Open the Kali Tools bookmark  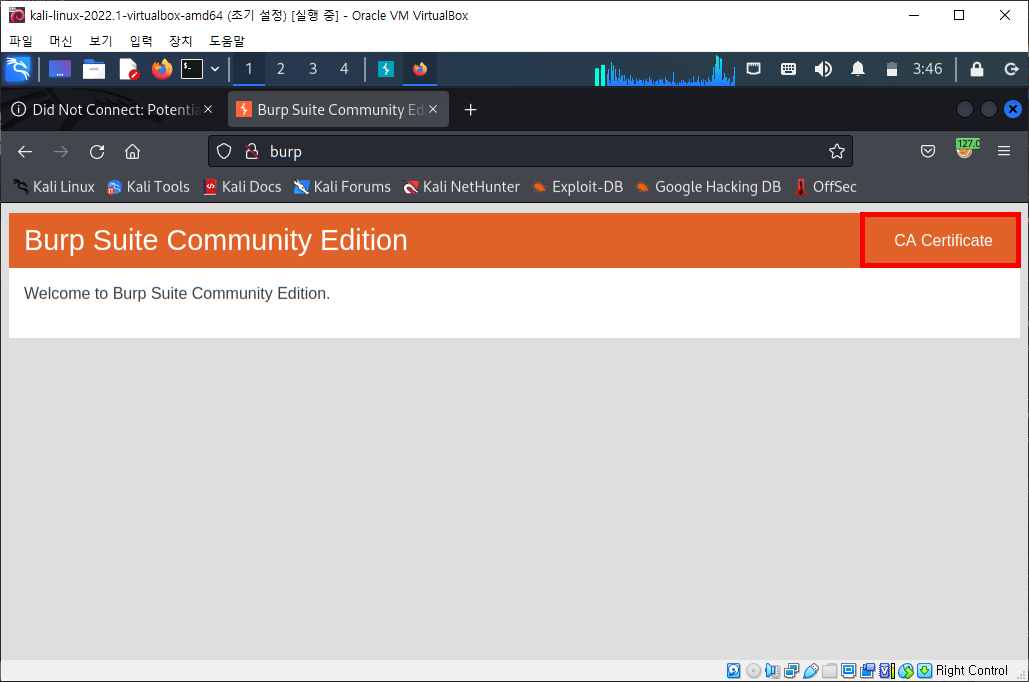click(149, 187)
